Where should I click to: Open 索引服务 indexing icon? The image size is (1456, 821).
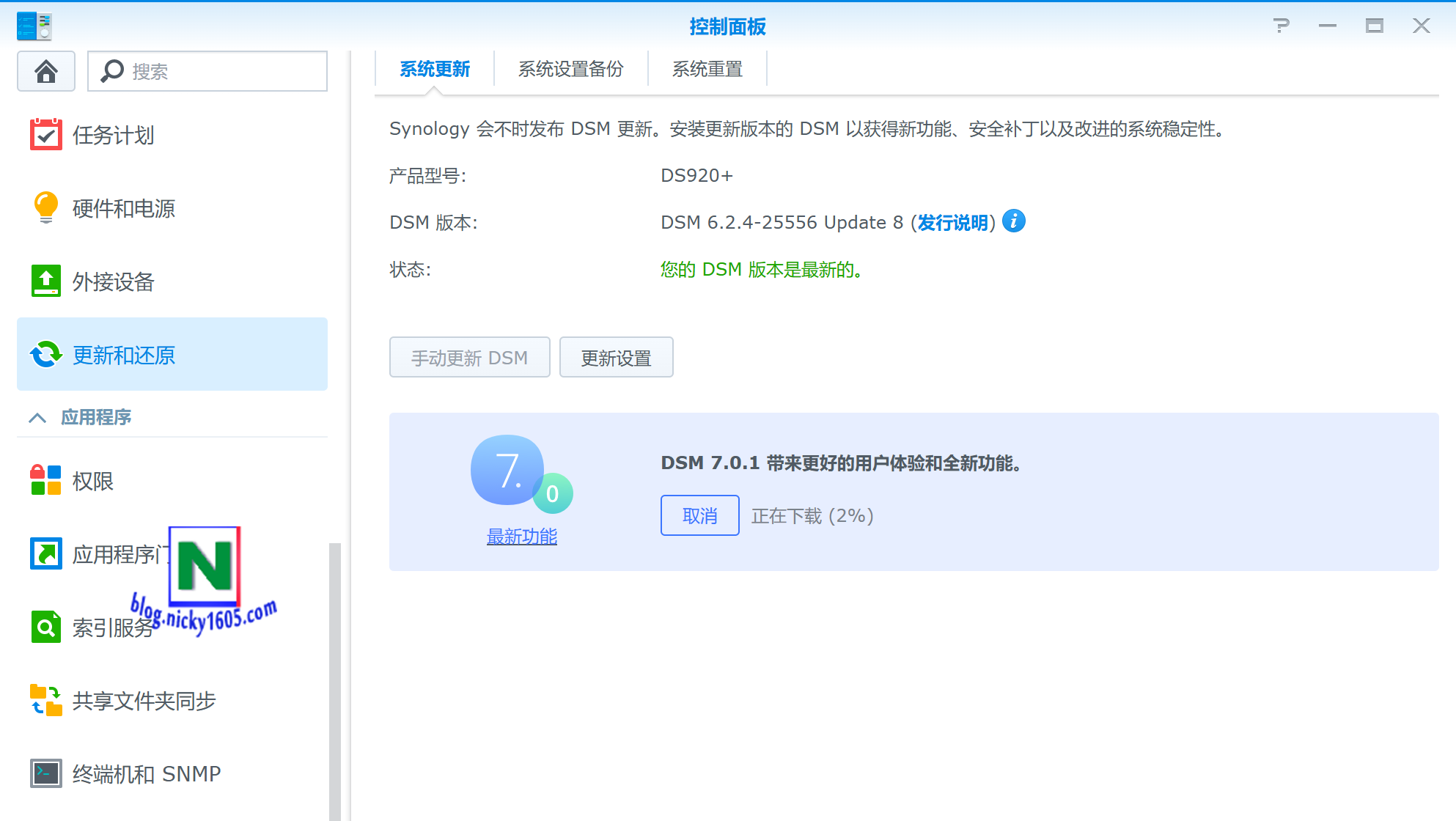pos(45,627)
